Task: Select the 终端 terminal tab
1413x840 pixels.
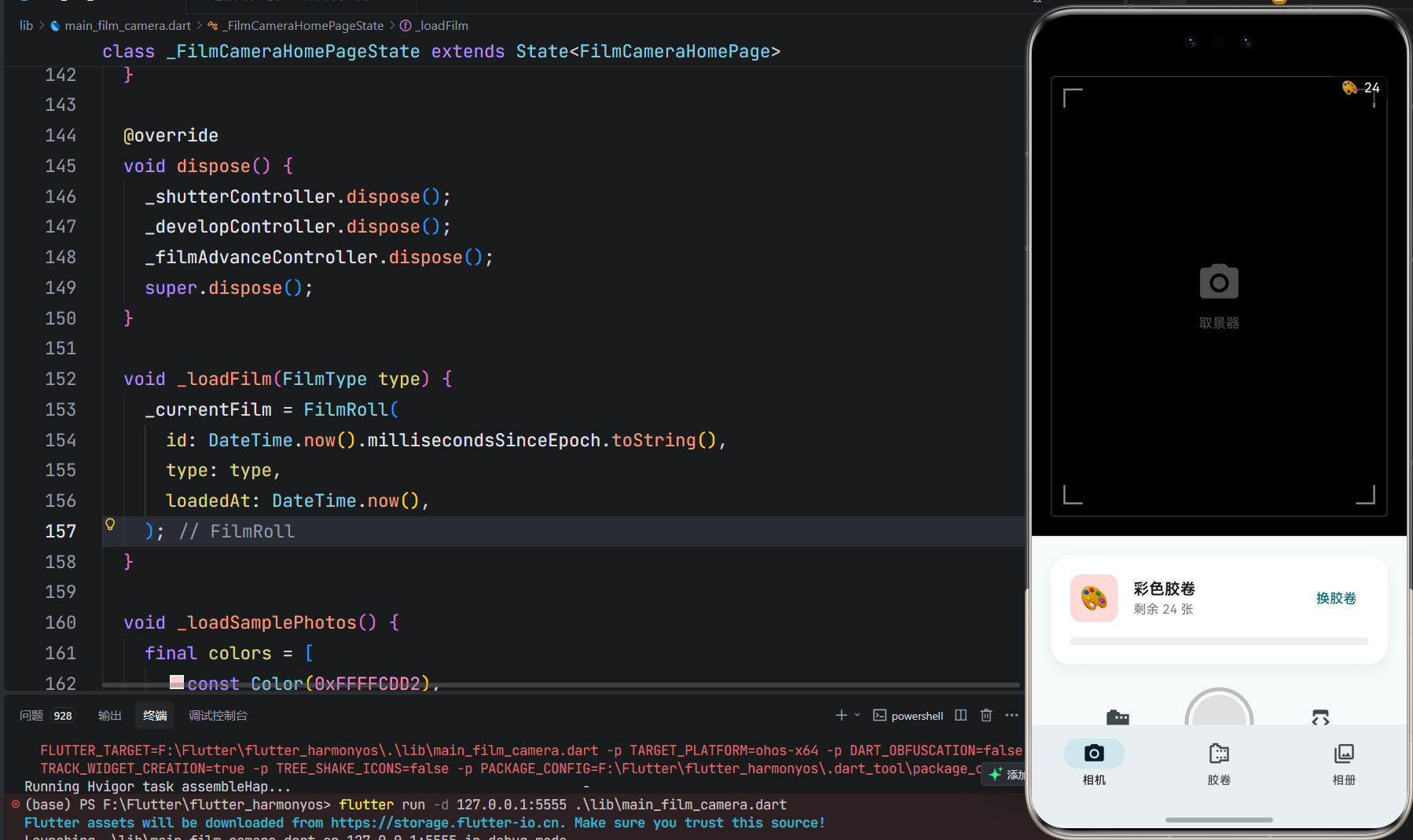Action: pos(155,715)
